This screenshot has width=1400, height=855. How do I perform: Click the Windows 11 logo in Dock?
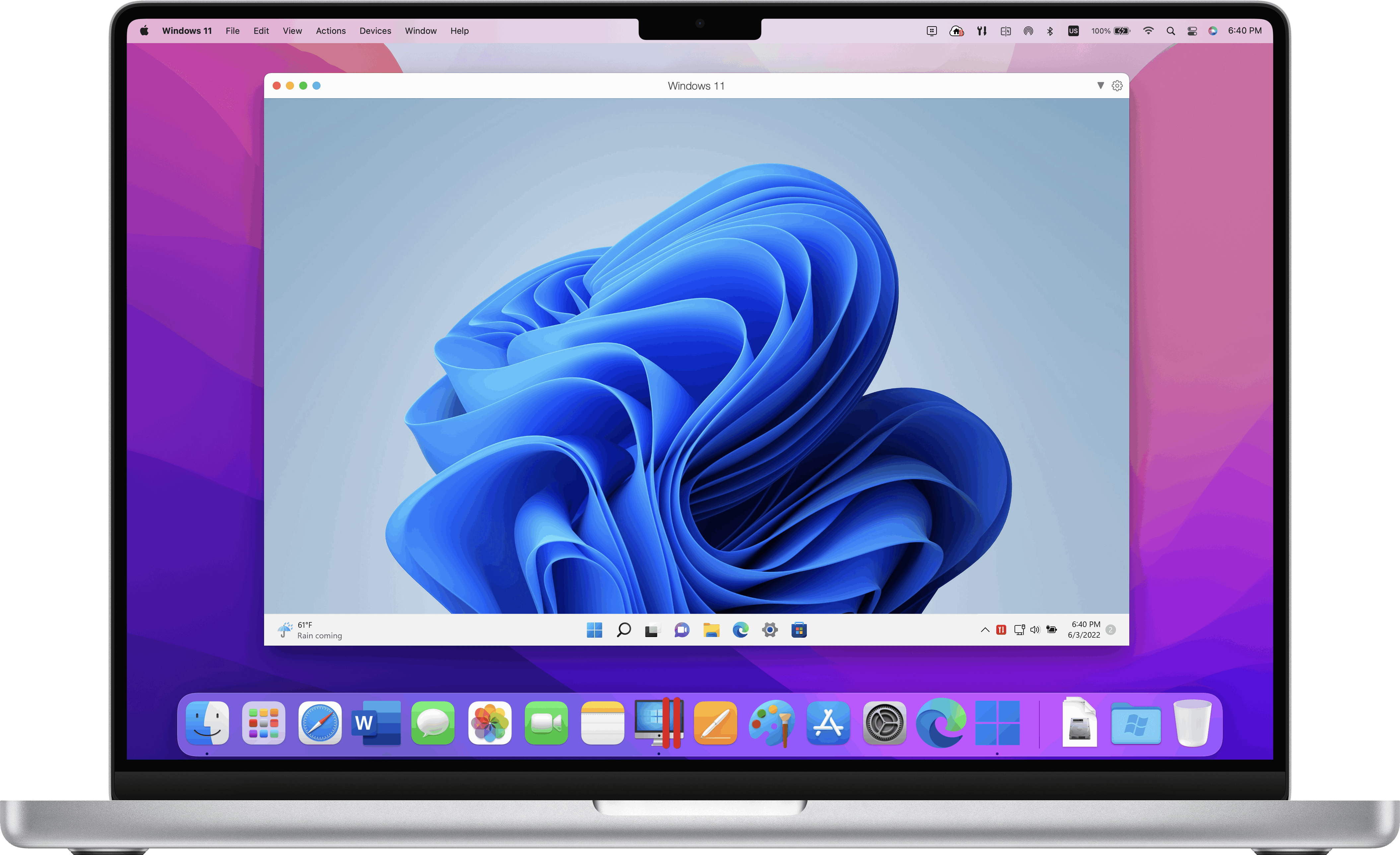click(x=997, y=723)
